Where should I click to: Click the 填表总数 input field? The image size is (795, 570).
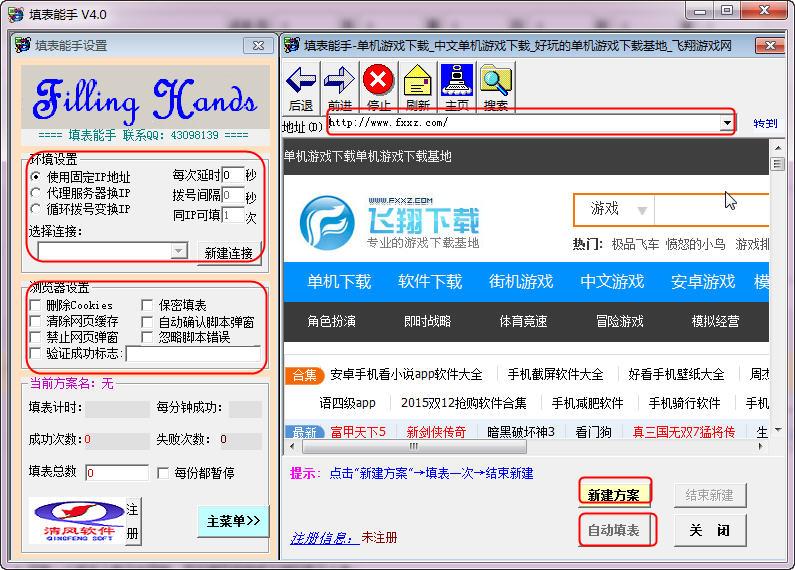pyautogui.click(x=117, y=473)
